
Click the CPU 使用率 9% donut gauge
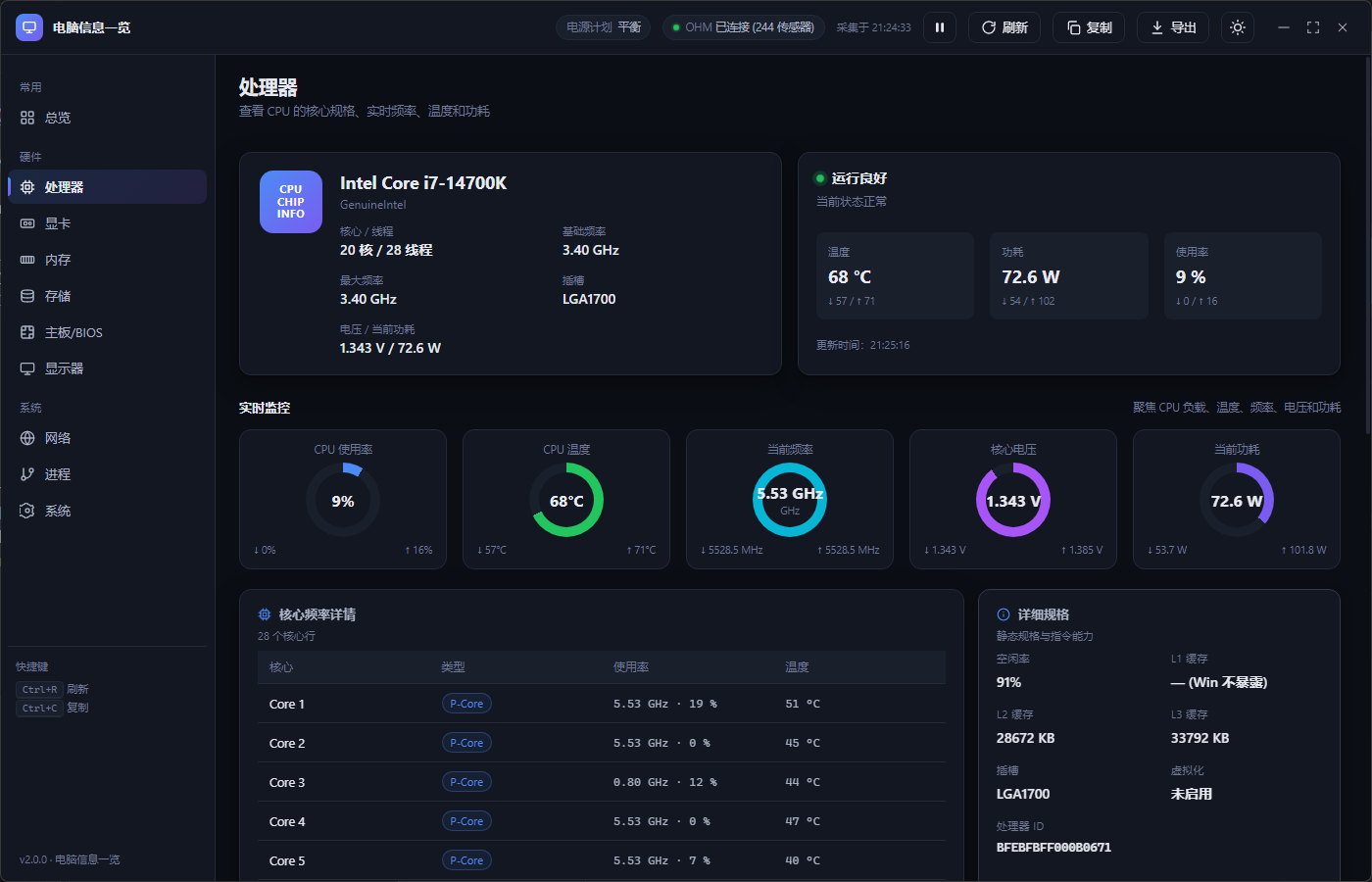point(343,500)
